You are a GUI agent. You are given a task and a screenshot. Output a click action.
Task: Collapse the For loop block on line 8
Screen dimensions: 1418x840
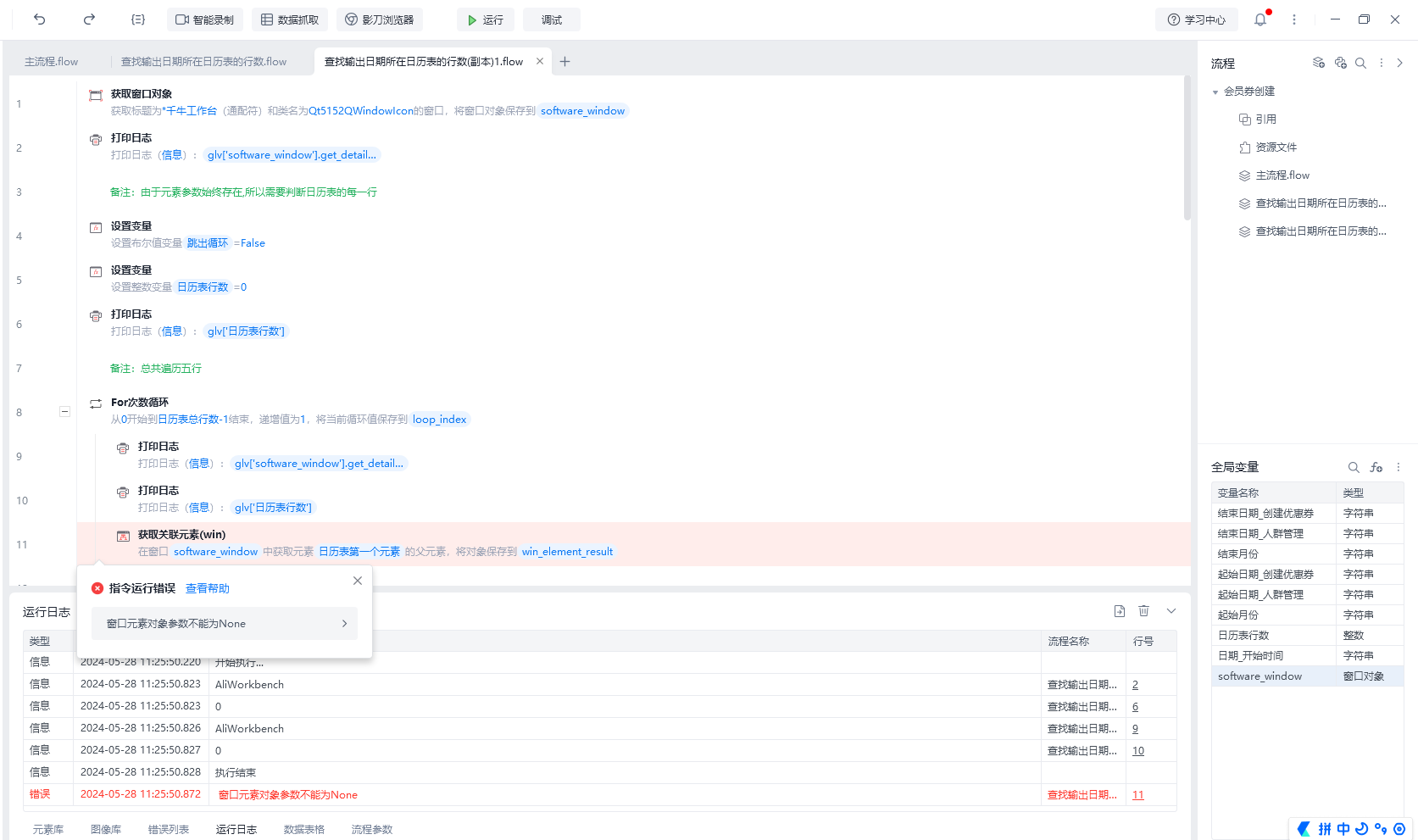tap(64, 411)
